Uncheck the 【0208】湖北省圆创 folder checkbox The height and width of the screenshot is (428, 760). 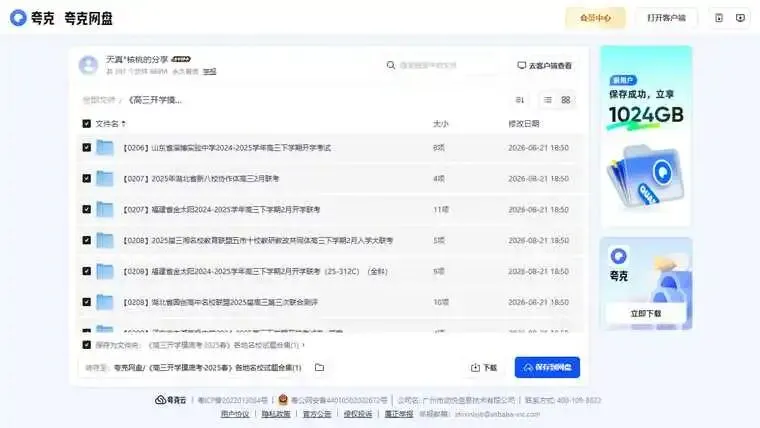(86, 302)
